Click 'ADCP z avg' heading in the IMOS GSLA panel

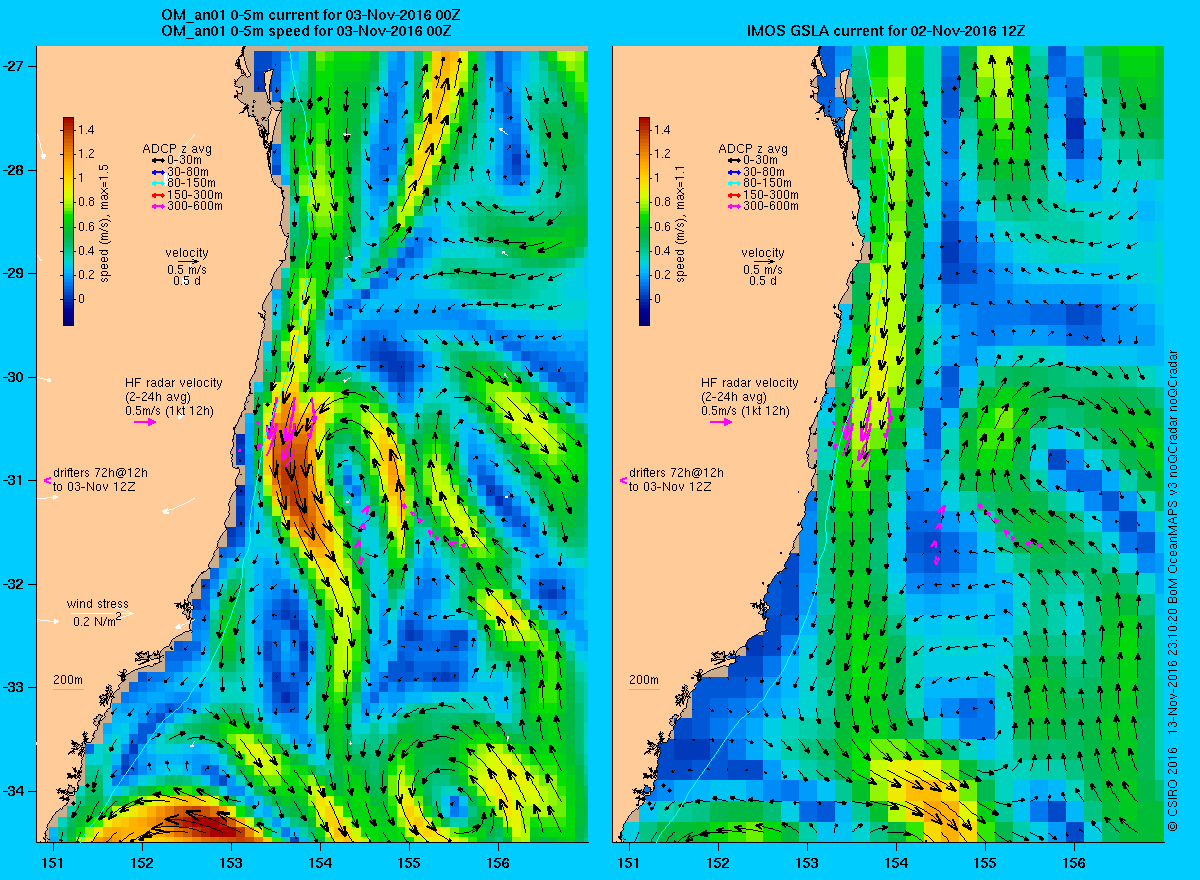click(x=753, y=149)
